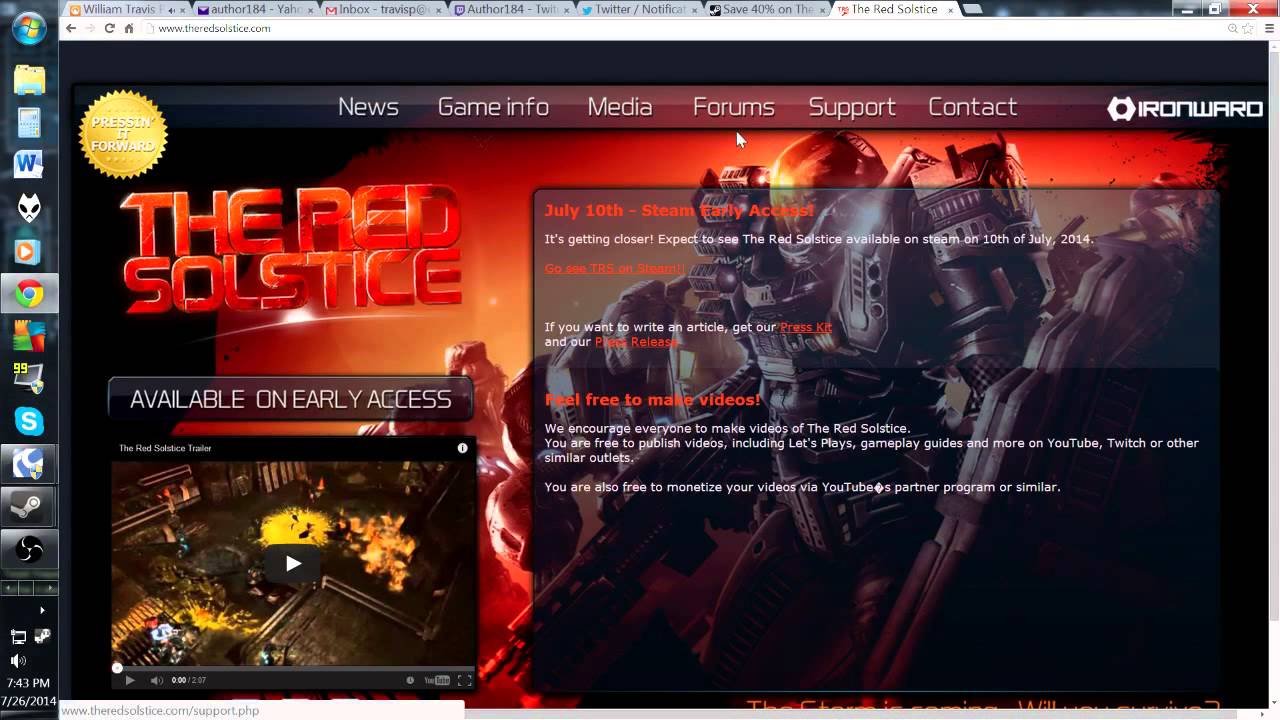Click the Feel free to make videos heading
Screen dimensions: 1280x720
[652, 400]
